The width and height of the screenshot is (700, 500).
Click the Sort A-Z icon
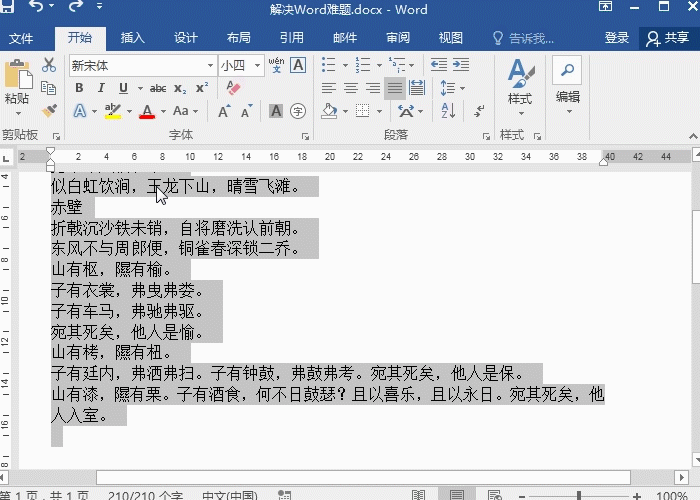(448, 110)
